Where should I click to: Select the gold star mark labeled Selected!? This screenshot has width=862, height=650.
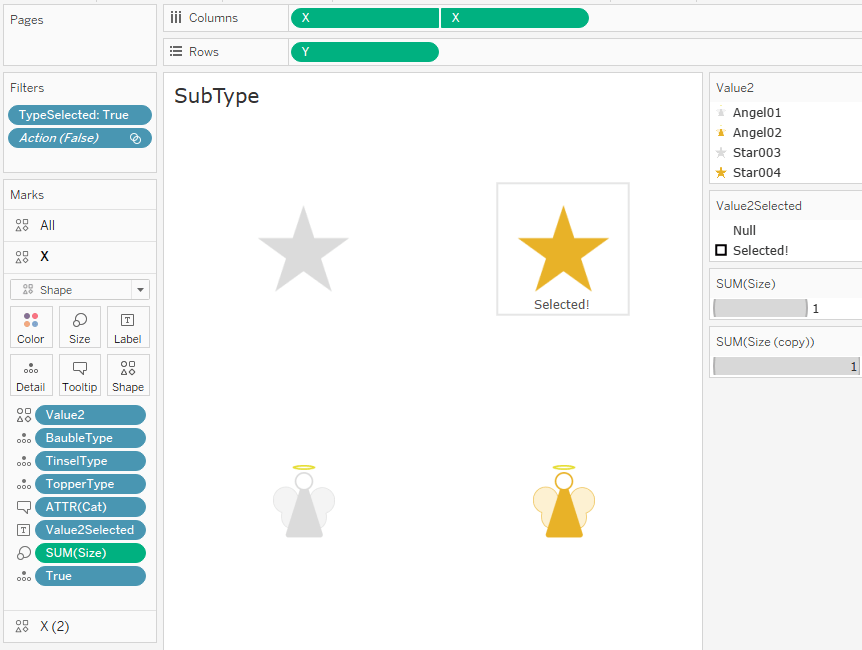563,250
